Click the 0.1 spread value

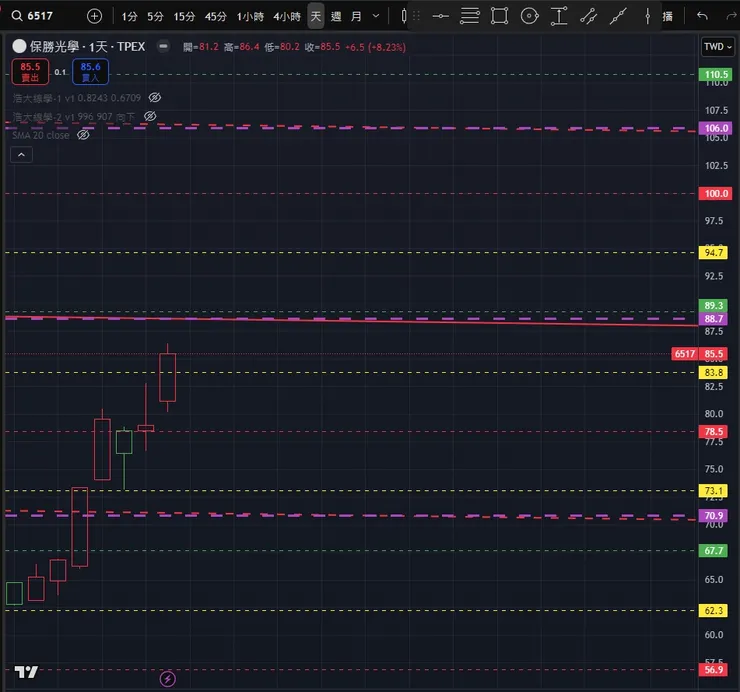click(60, 72)
